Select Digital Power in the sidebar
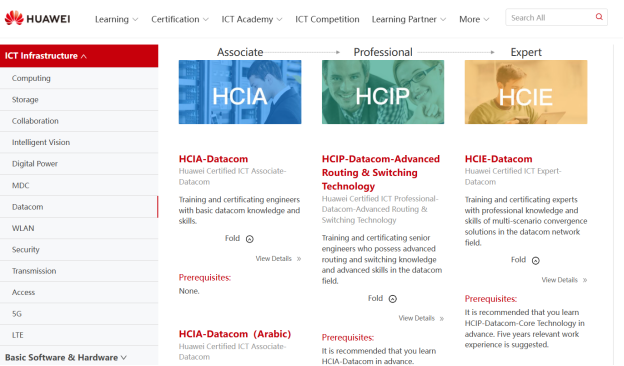 click(79, 164)
